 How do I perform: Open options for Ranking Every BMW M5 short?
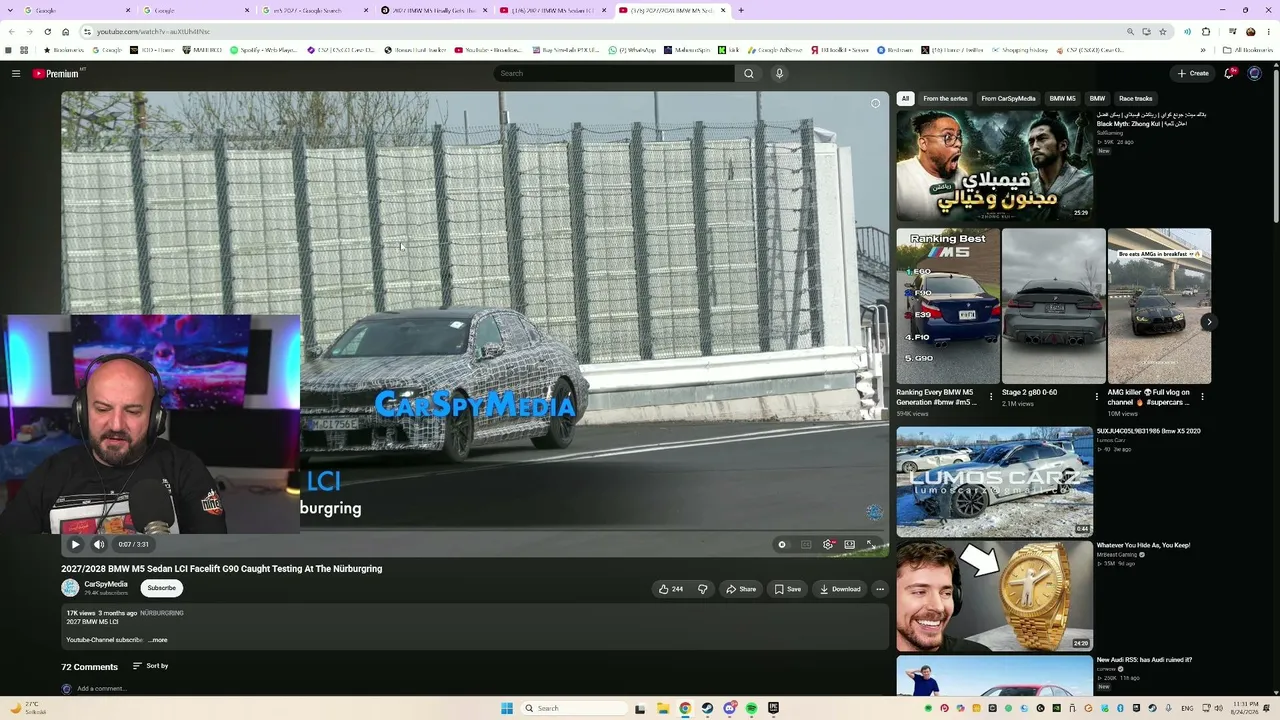(x=991, y=397)
